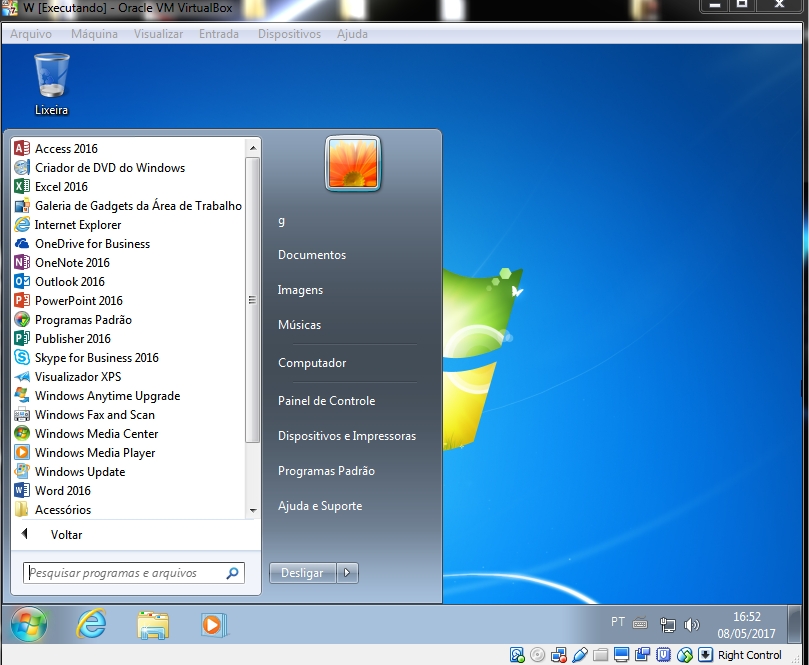Viewport: 809px width, 665px height.
Task: Click the user account flower picture
Action: pyautogui.click(x=353, y=163)
